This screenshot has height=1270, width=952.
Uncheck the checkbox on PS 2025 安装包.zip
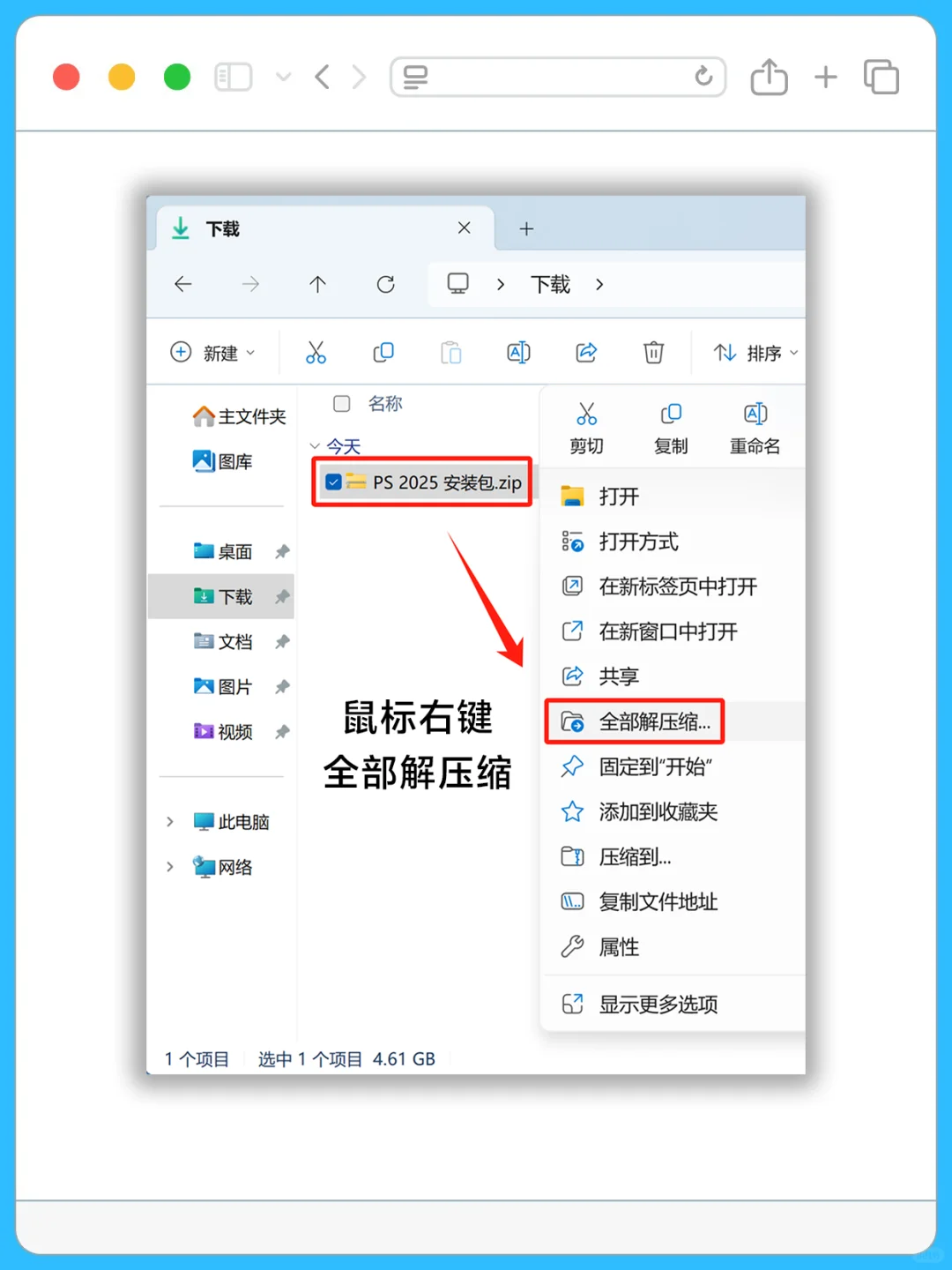click(333, 482)
